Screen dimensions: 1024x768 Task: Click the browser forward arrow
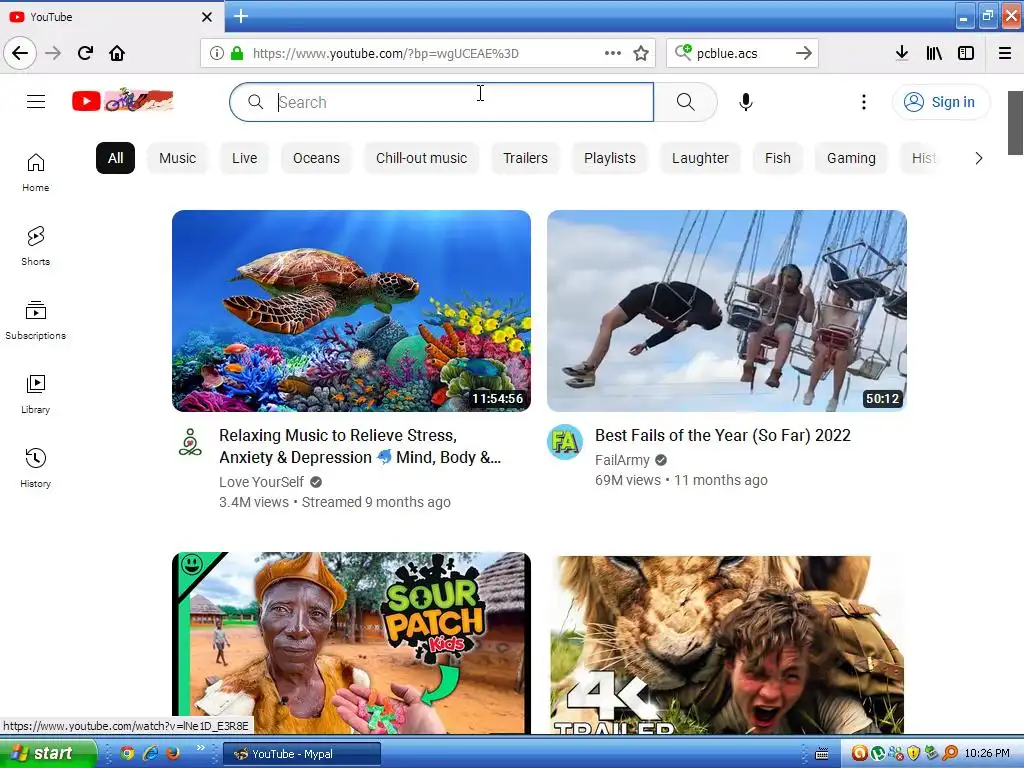(x=53, y=53)
